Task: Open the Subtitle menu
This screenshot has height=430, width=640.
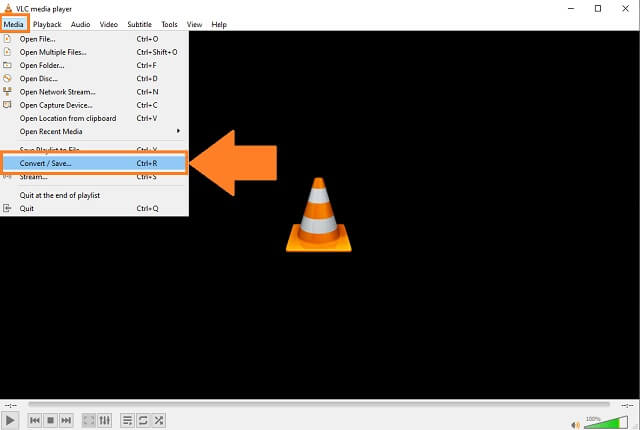Action: pos(139,24)
